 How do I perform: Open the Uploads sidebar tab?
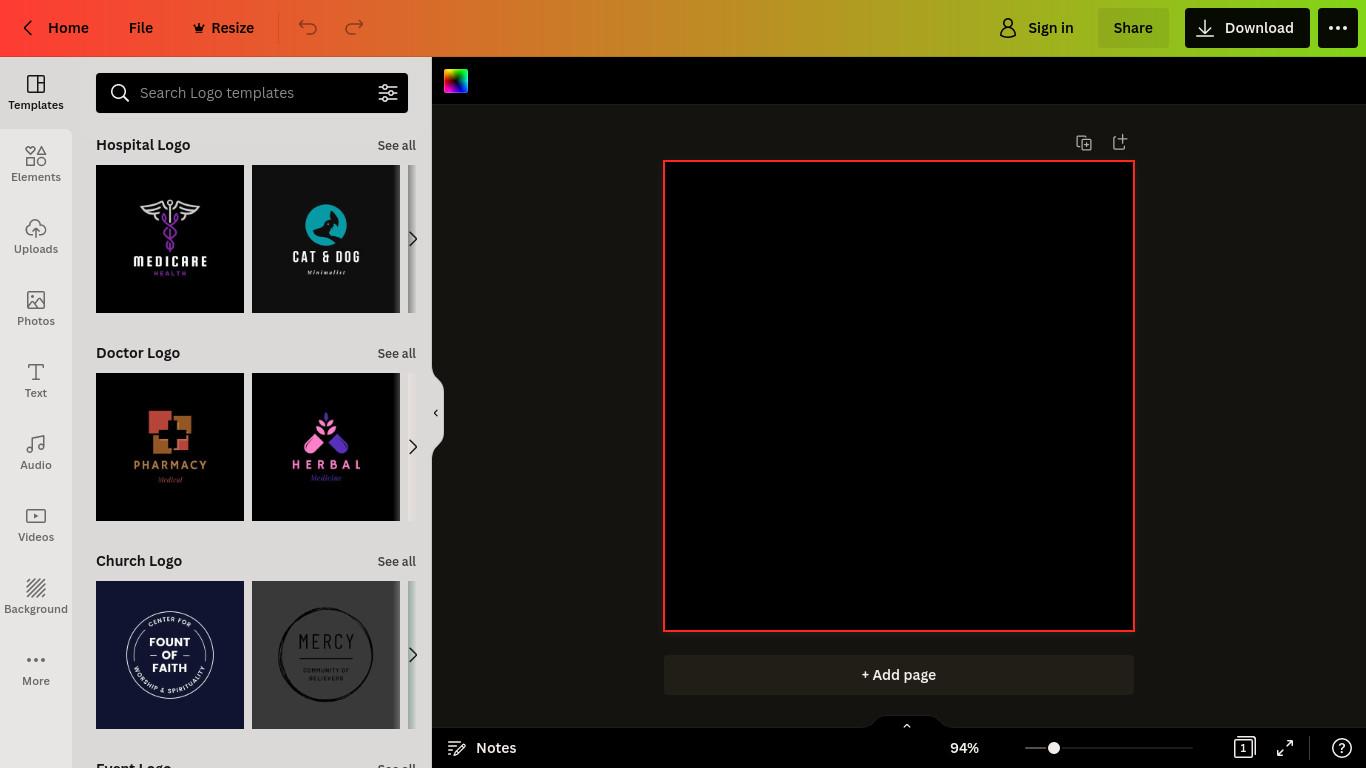pyautogui.click(x=36, y=237)
